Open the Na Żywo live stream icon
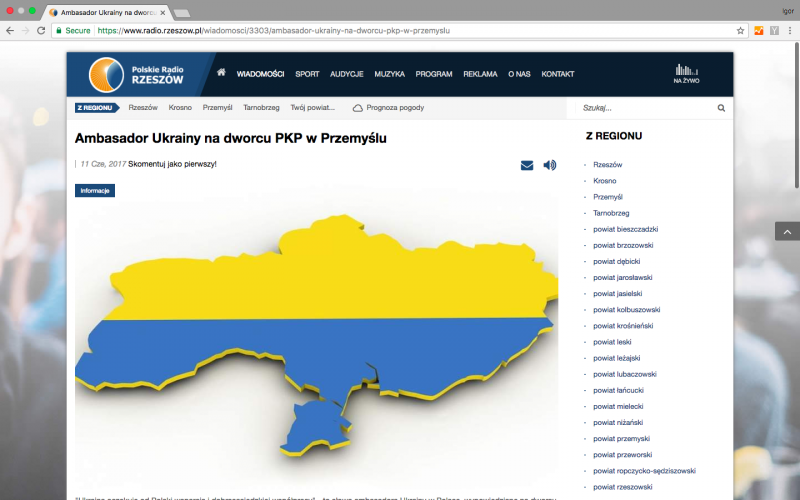The image size is (800, 500). pyautogui.click(x=684, y=73)
